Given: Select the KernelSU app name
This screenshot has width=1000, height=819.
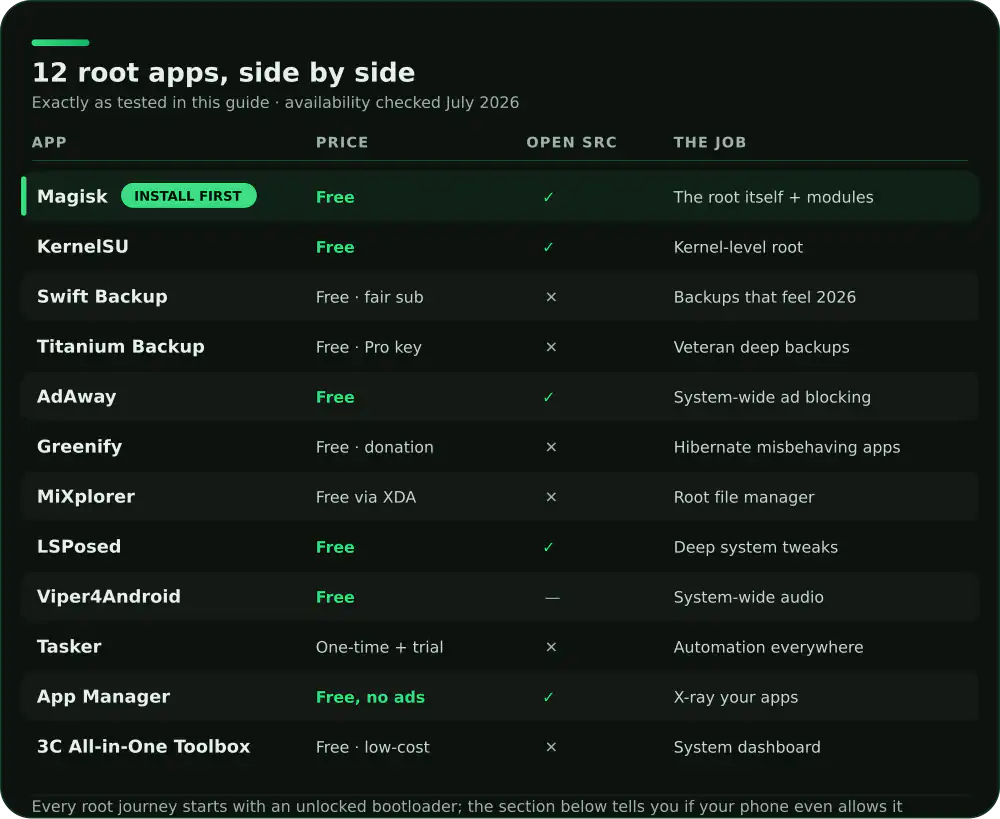Looking at the screenshot, I should point(83,246).
